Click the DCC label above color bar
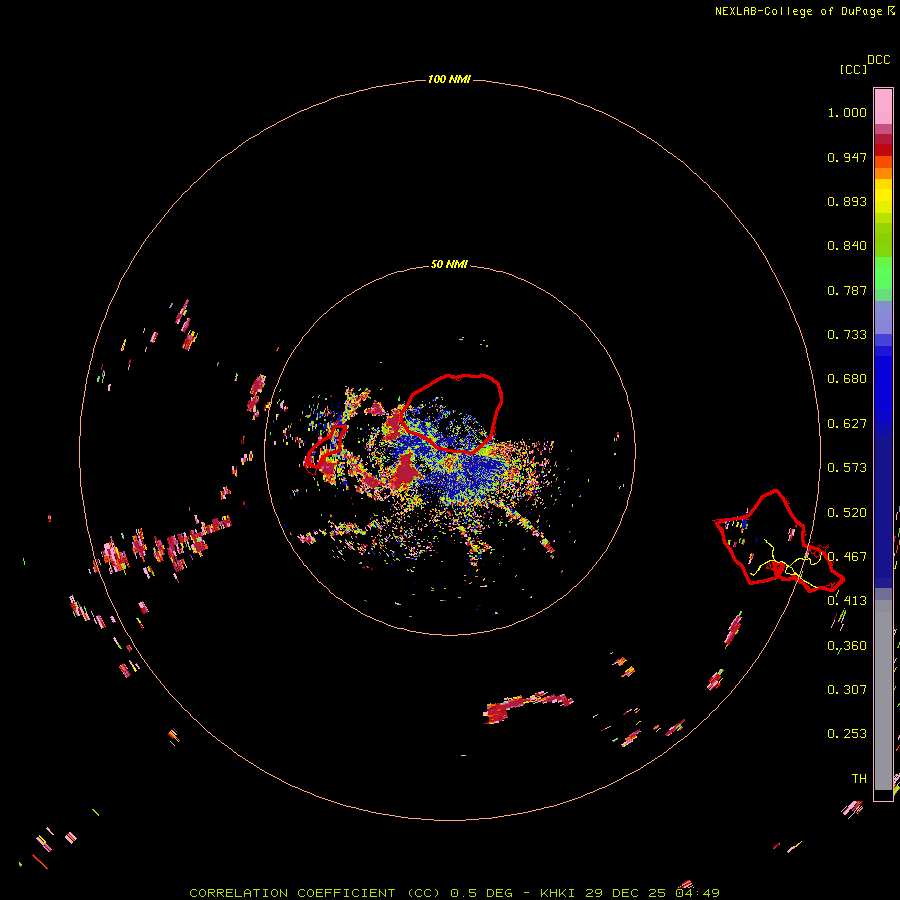 [878, 60]
